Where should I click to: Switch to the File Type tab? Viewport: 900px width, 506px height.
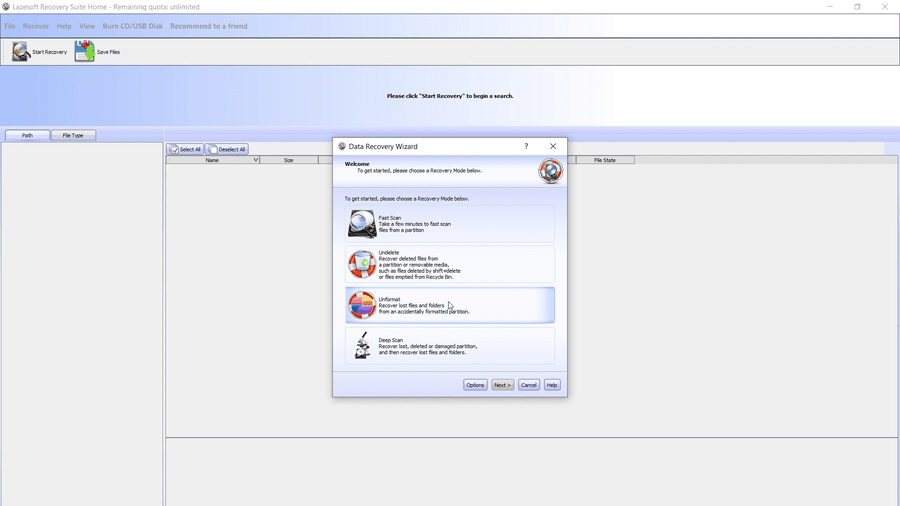(73, 135)
